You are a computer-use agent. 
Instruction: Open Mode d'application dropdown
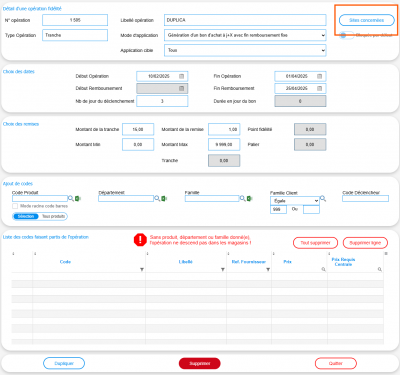(x=245, y=35)
